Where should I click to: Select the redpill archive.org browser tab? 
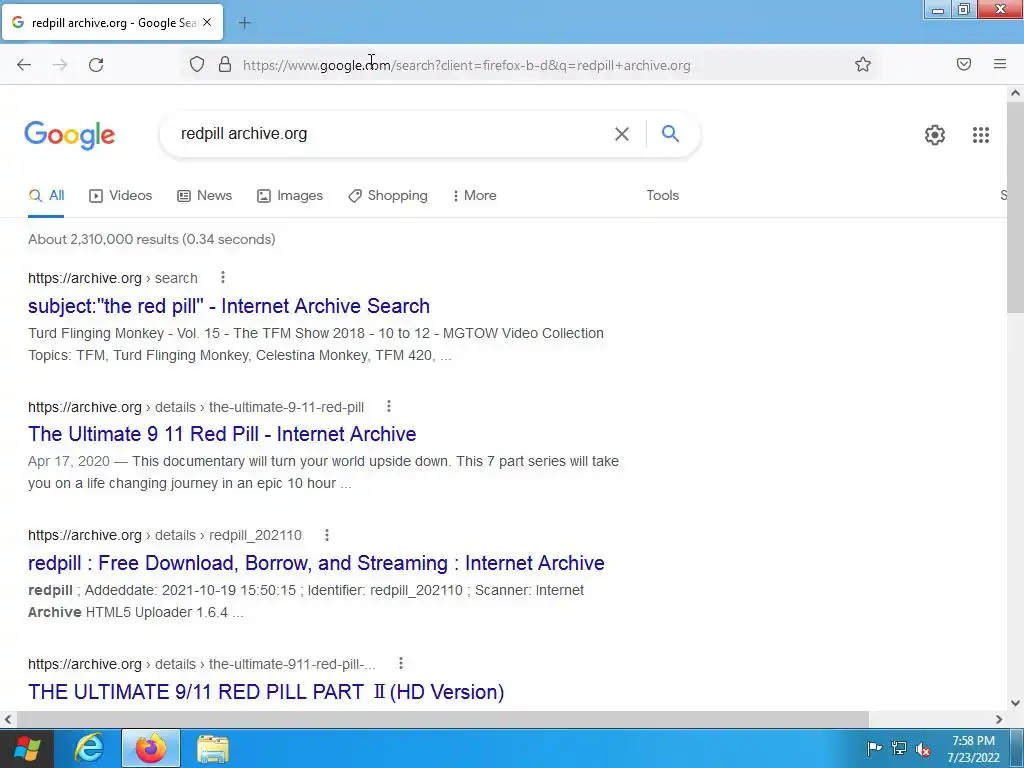pyautogui.click(x=112, y=22)
